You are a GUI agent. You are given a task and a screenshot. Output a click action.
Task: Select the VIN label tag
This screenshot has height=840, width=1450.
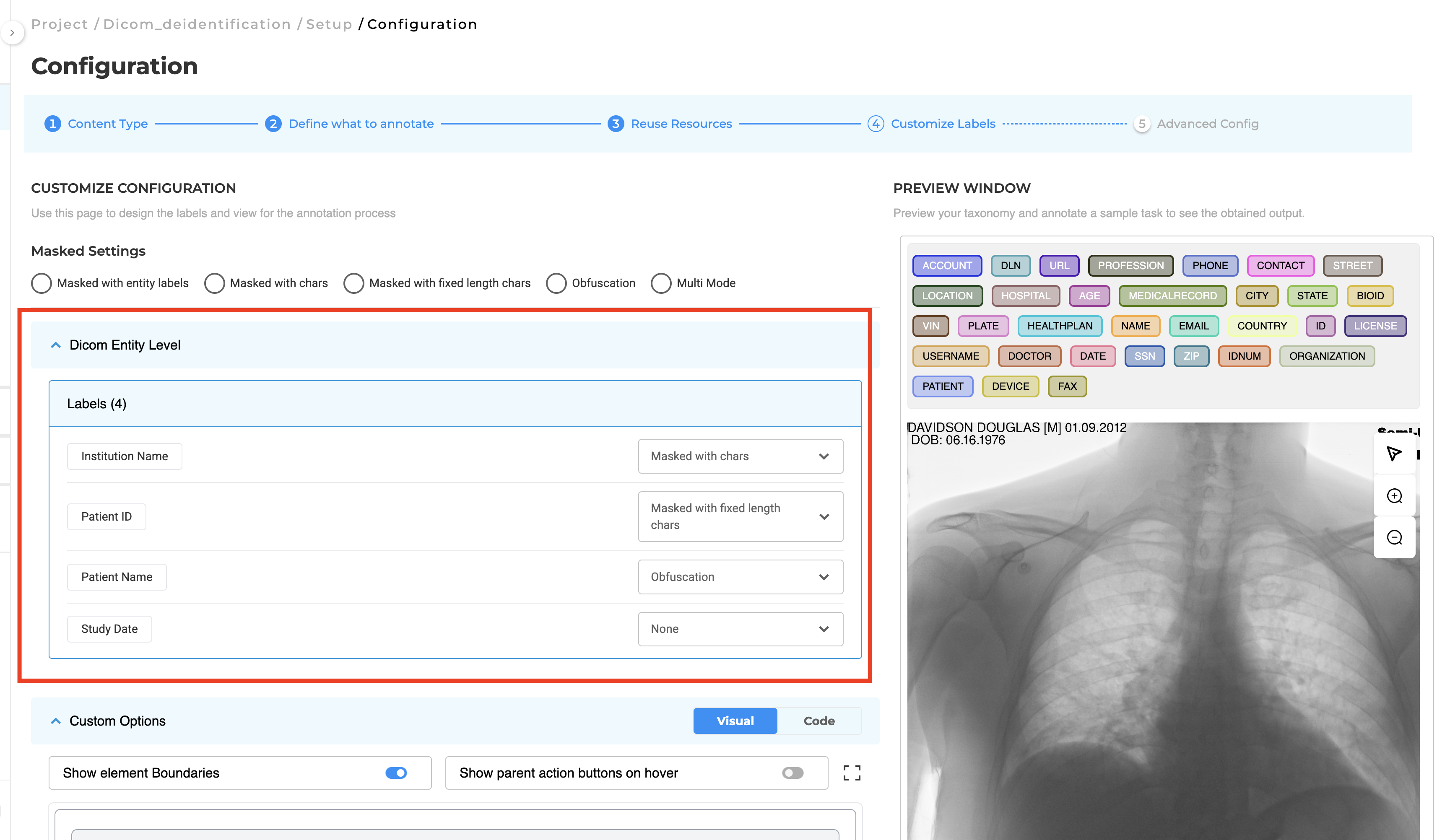tap(930, 326)
